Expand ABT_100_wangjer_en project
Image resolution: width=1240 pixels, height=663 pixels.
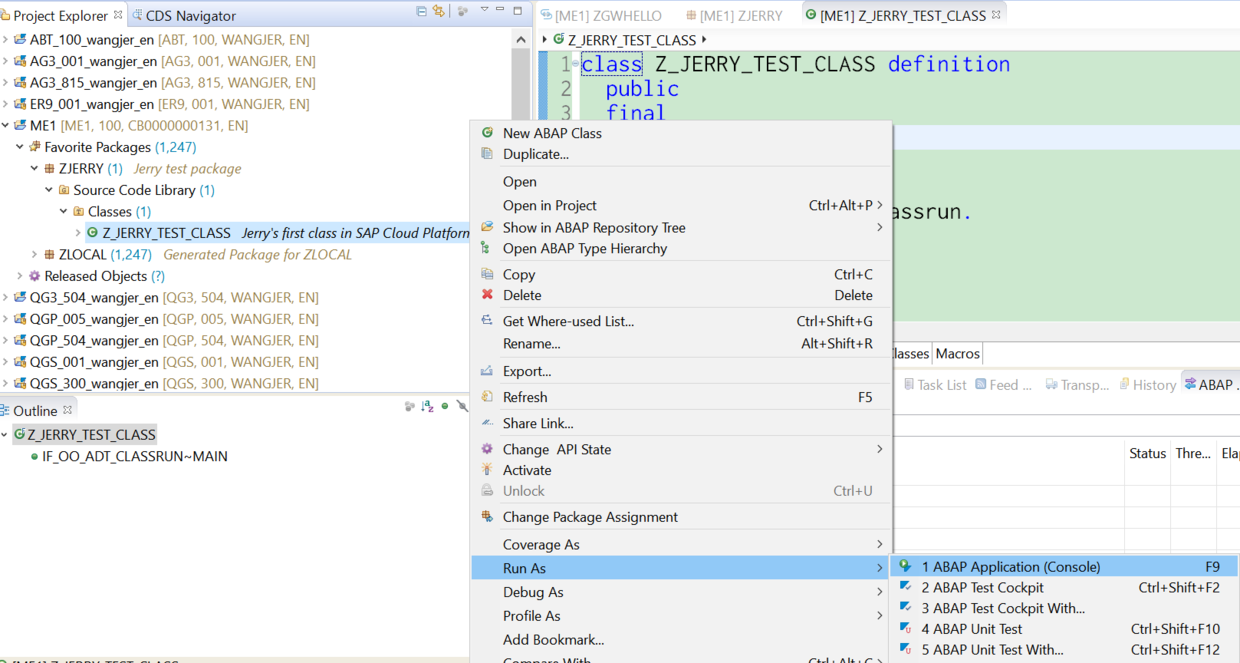(x=6, y=40)
